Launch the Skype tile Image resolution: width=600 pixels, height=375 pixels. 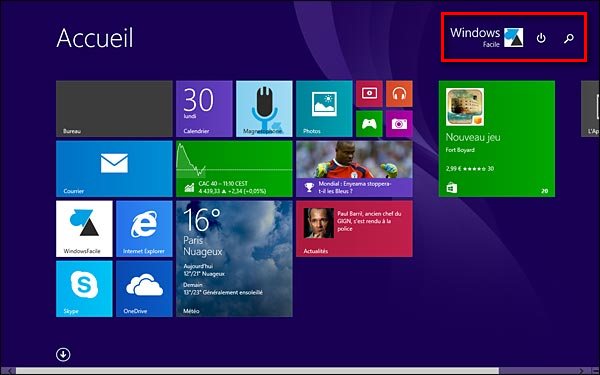click(x=84, y=289)
